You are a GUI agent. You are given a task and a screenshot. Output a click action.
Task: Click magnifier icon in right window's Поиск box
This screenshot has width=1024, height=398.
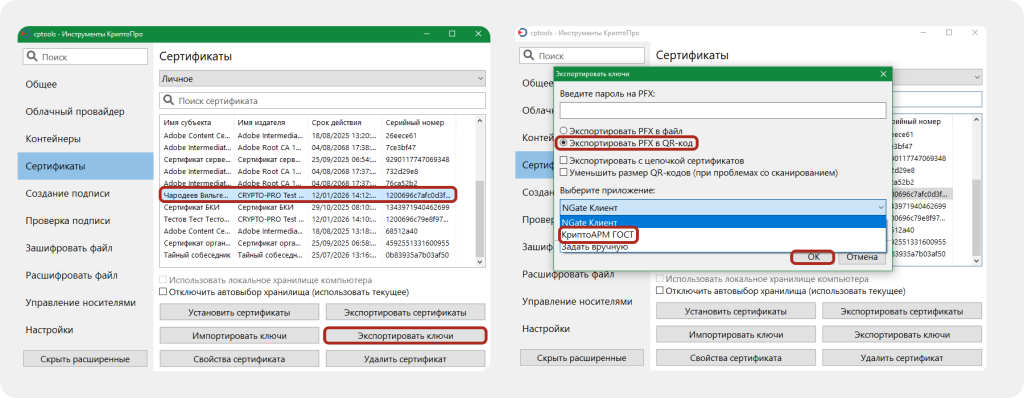(530, 56)
